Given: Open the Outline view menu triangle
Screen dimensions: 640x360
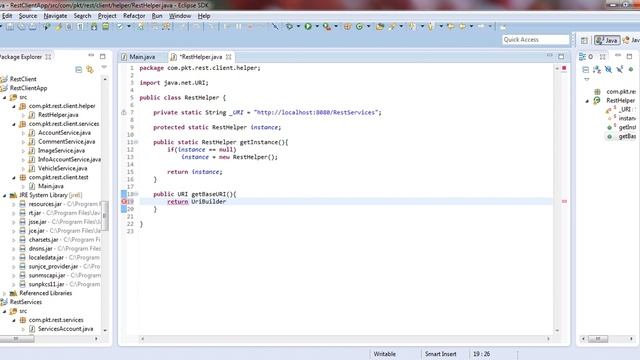Looking at the screenshot, I should [x=587, y=80].
